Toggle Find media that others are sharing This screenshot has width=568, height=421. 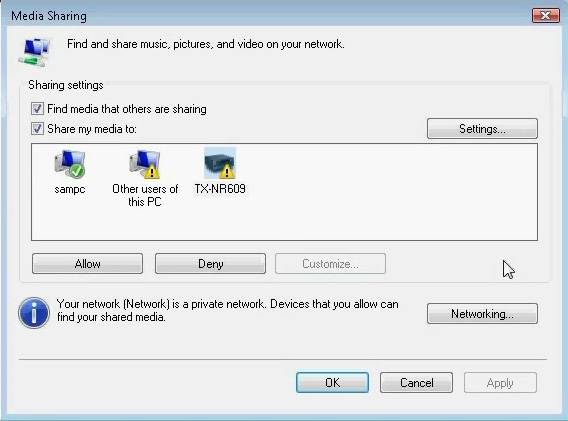pos(37,109)
